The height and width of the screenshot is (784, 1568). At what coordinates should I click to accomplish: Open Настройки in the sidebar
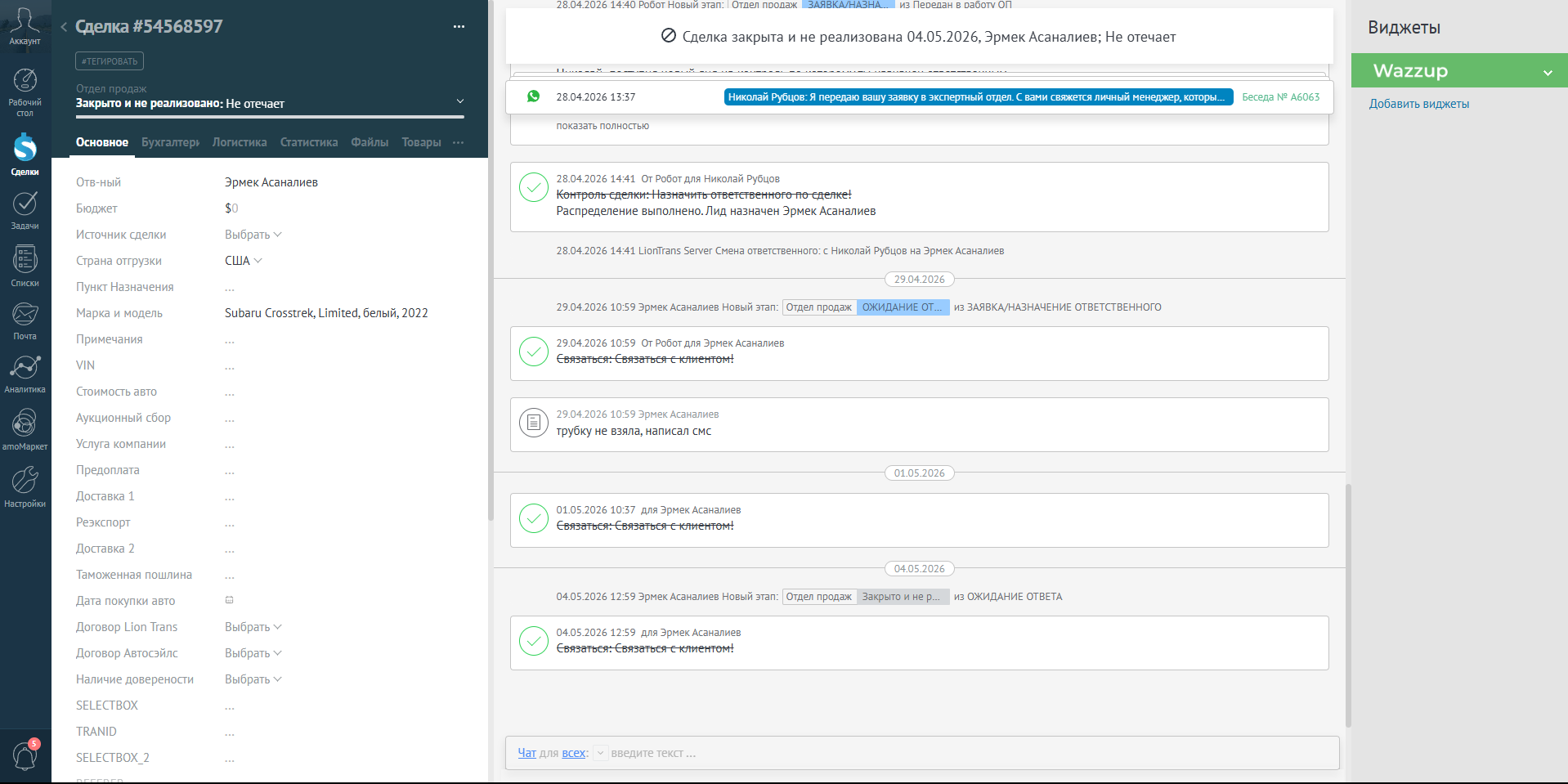(x=25, y=486)
